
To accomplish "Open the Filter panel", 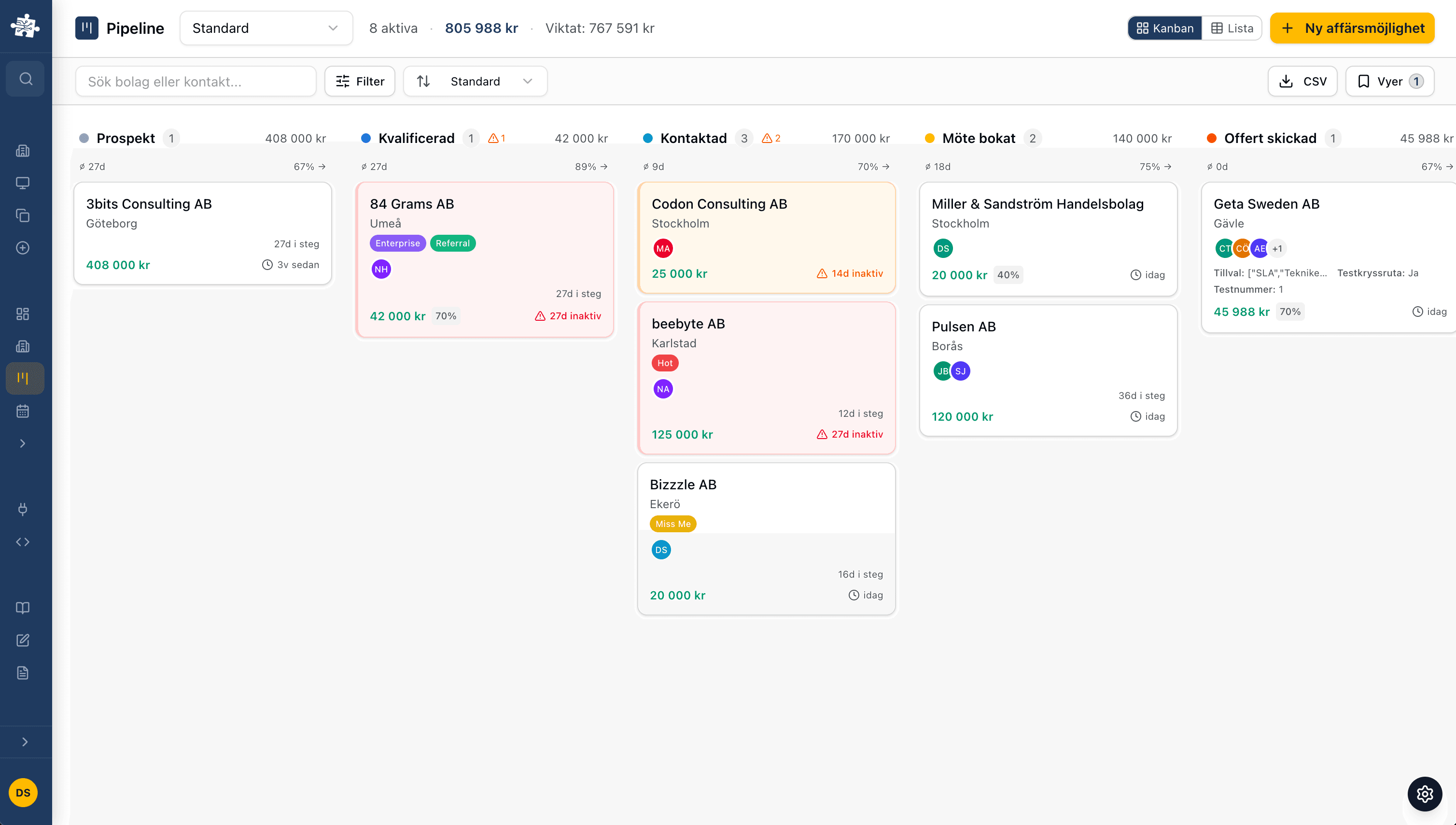I will click(x=359, y=81).
